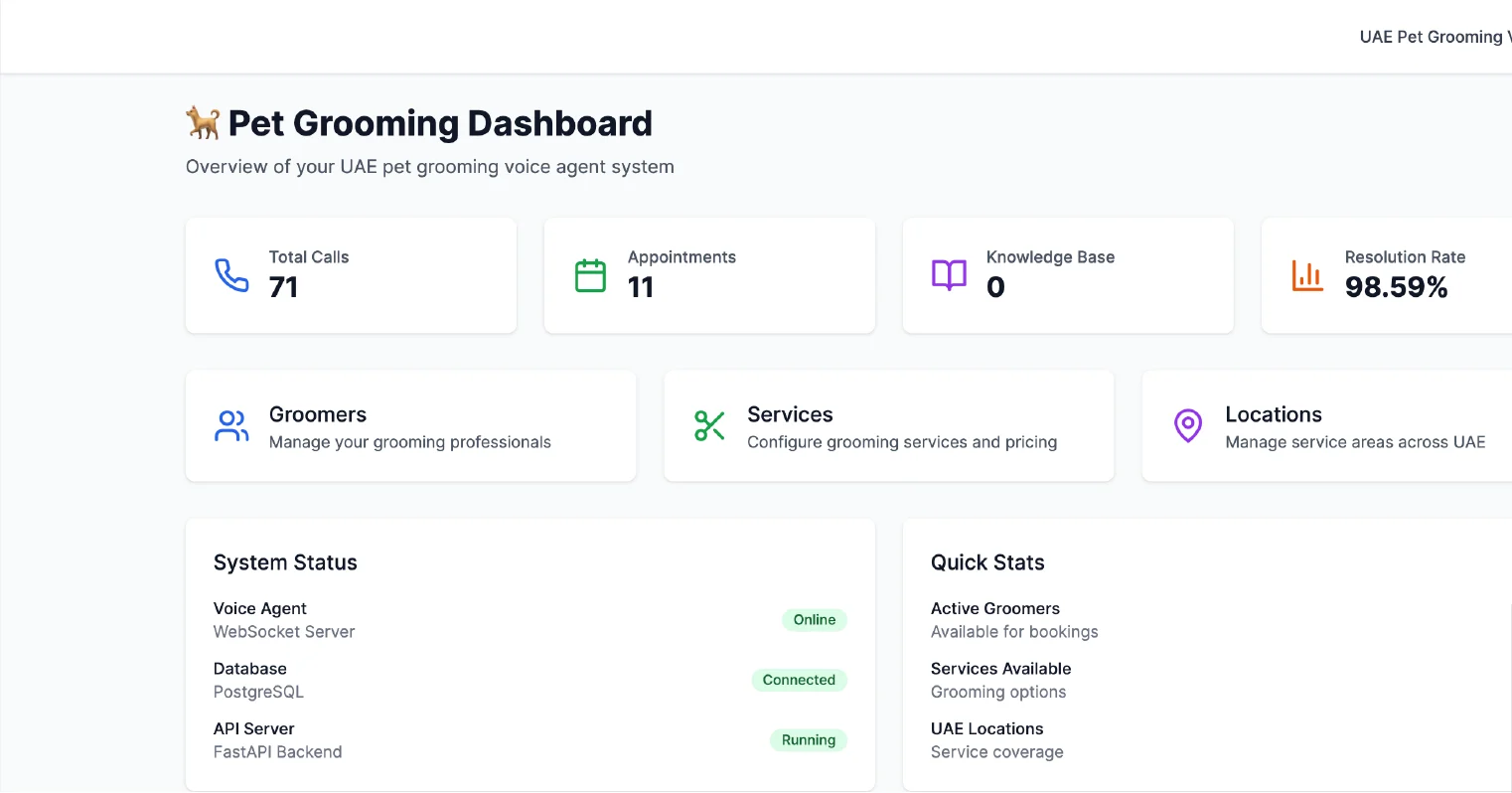The image size is (1512, 793).
Task: Click the Available for bookings text
Action: tap(1014, 632)
